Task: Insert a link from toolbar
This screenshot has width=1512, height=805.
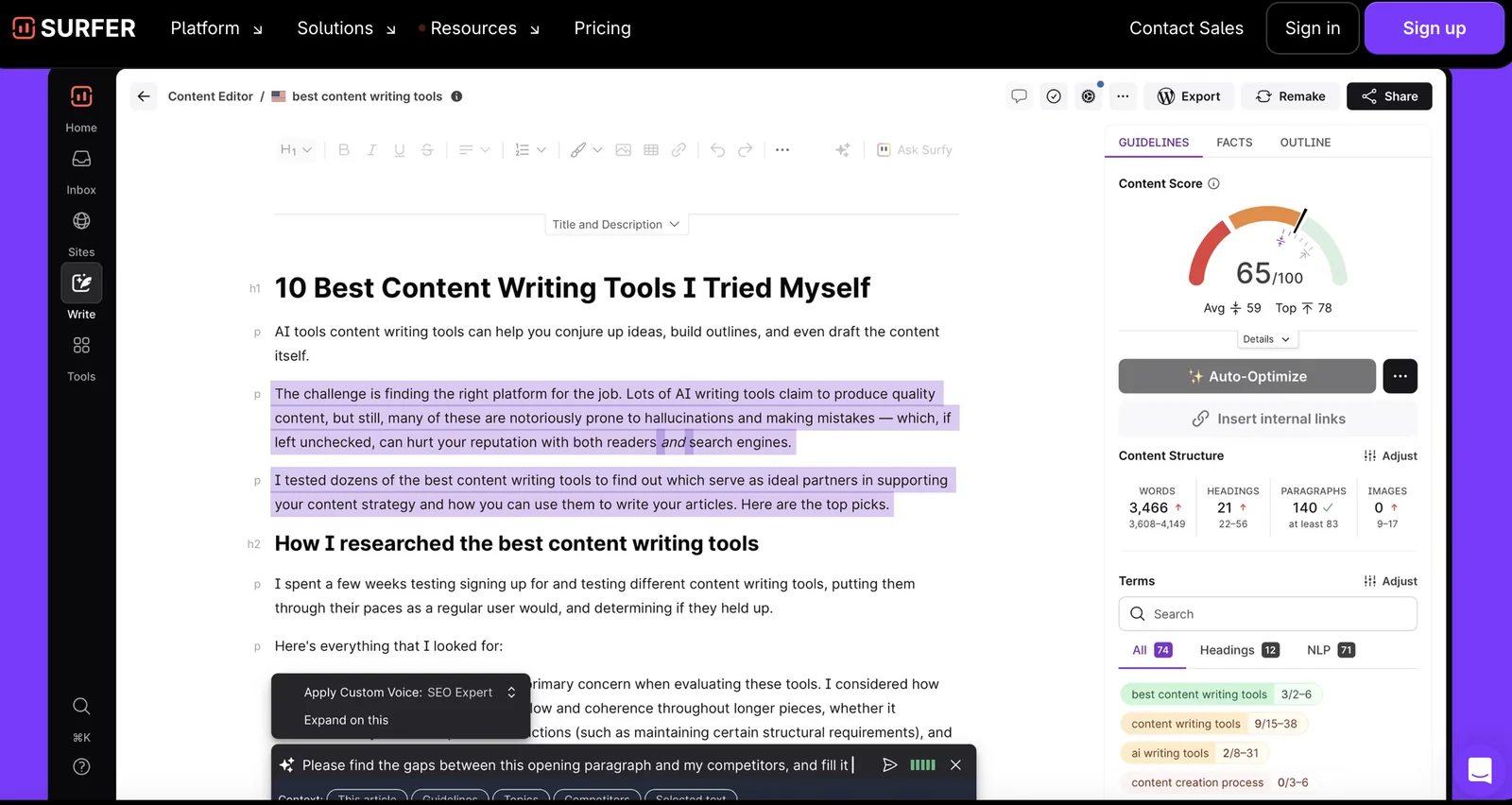Action: [x=679, y=150]
